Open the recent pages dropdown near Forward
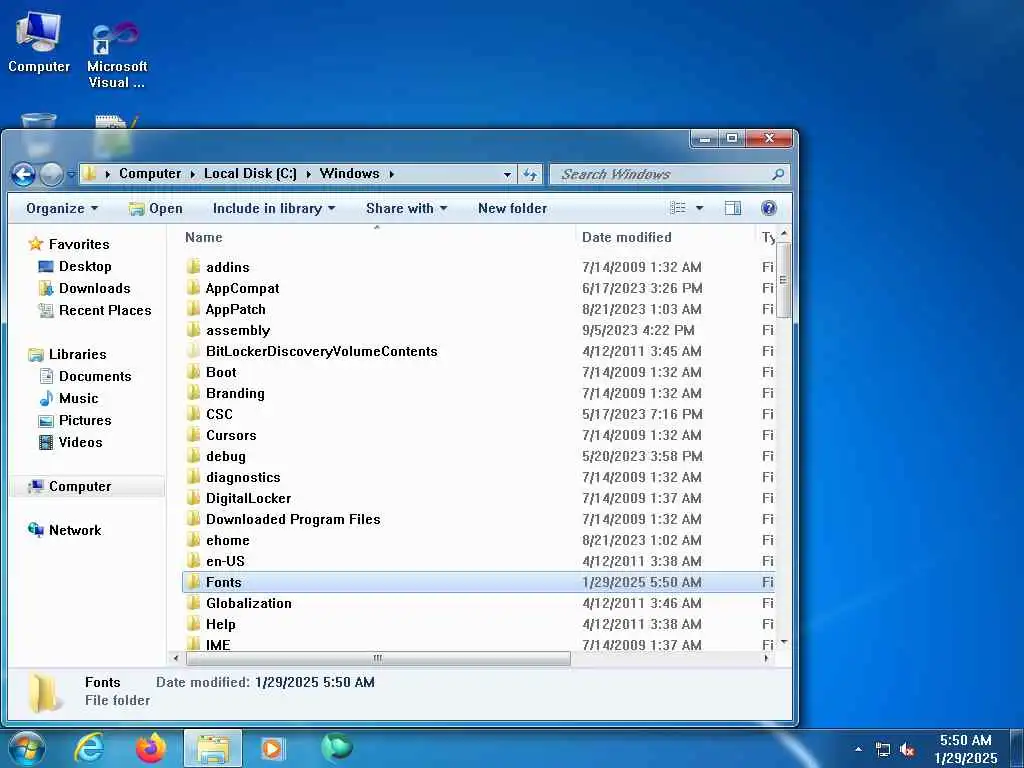The image size is (1024, 768). point(71,174)
